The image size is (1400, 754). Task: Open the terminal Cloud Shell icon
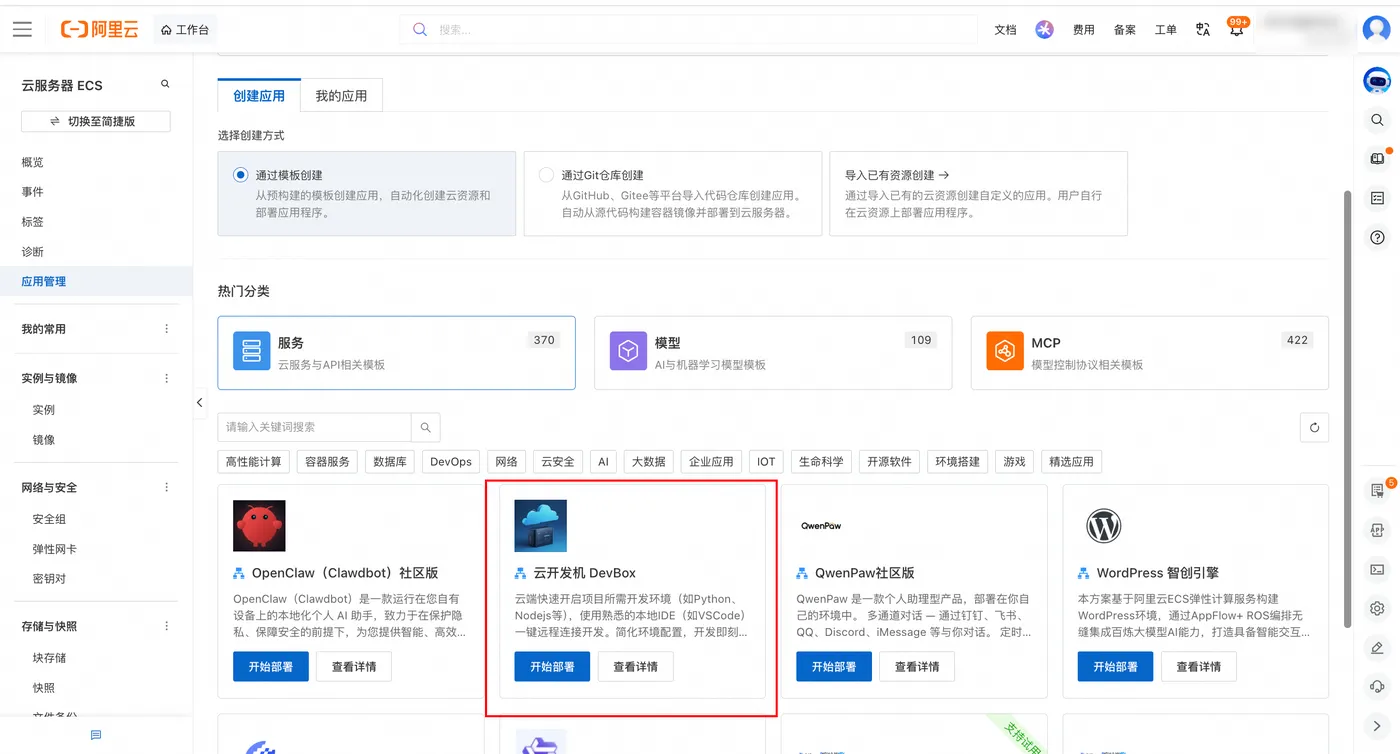[x=1377, y=569]
